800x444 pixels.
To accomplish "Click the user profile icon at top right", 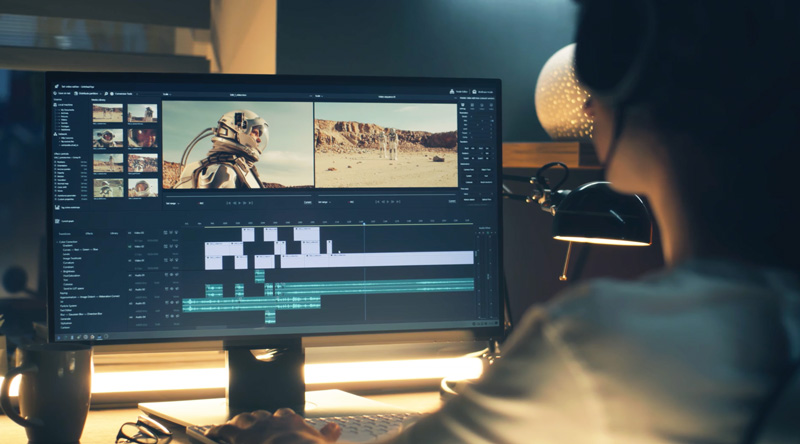I will click(x=472, y=92).
